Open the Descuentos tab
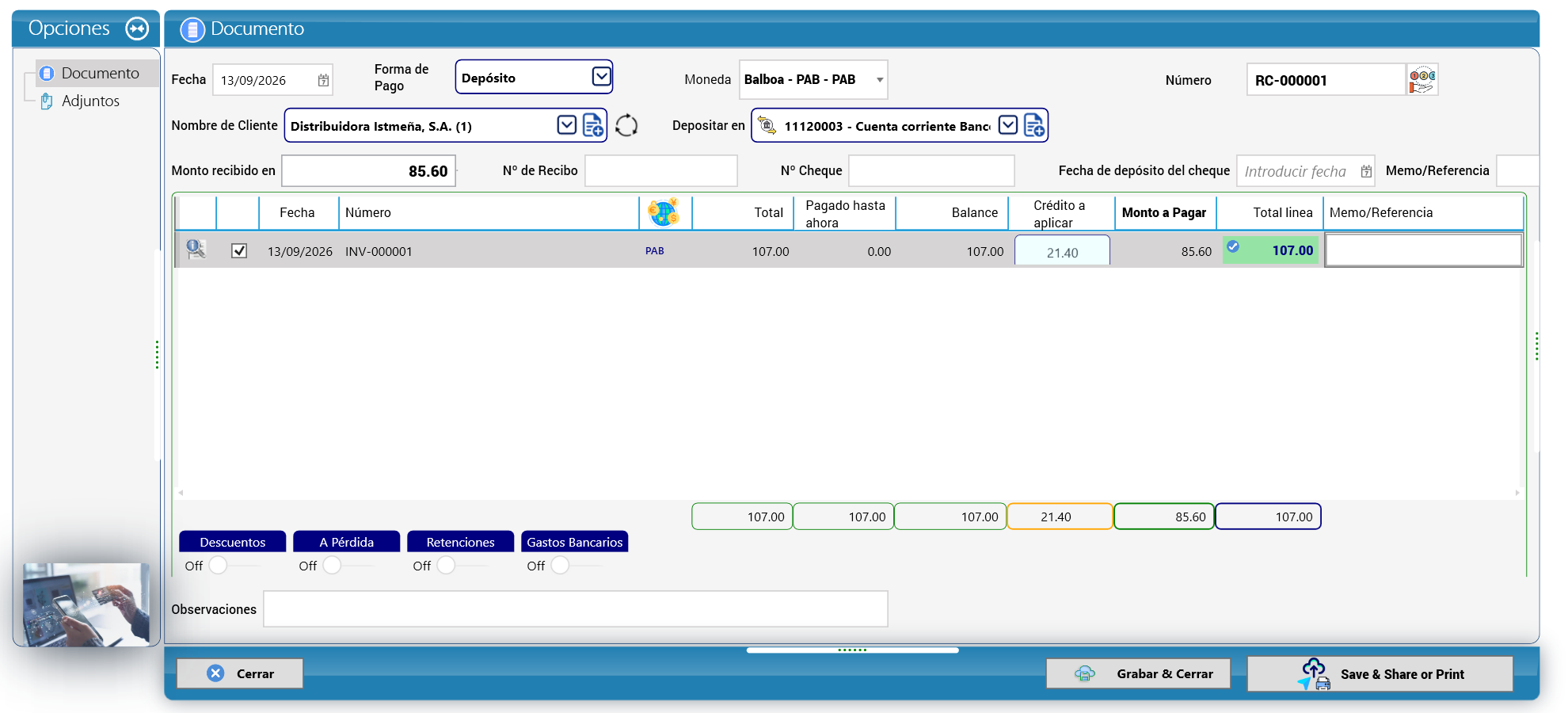This screenshot has width=1568, height=713. pyautogui.click(x=233, y=542)
